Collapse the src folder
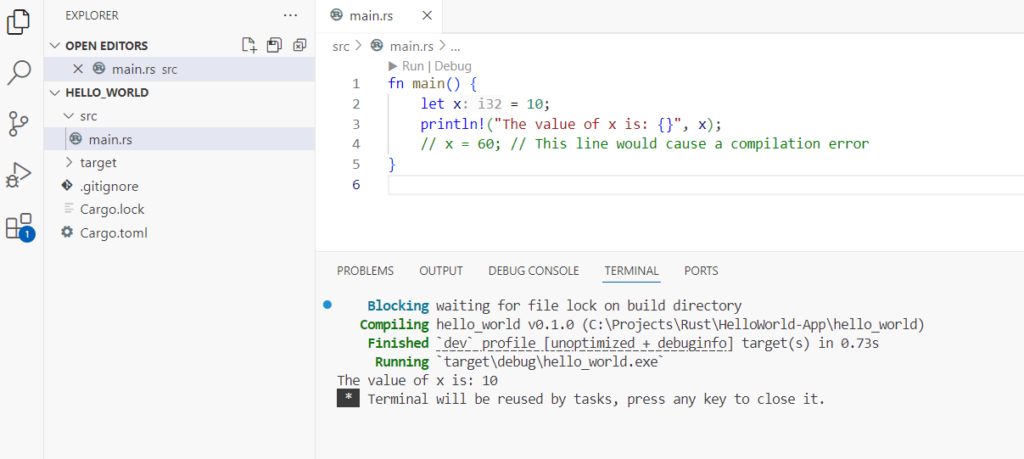 pos(69,116)
